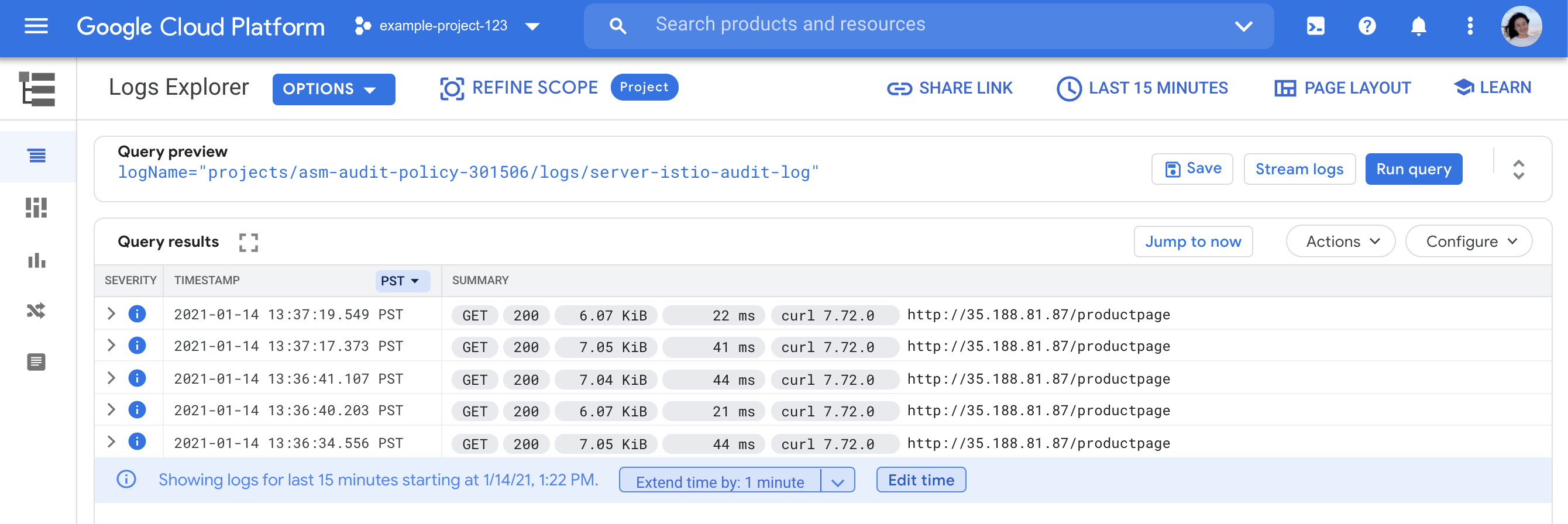Open Logs-based Metrics bar chart icon

coord(36,260)
